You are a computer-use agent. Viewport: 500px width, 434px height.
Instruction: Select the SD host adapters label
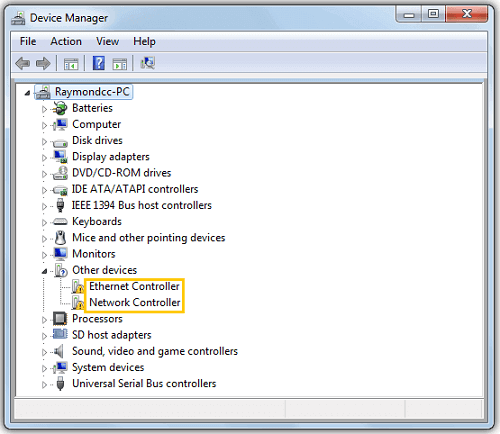tap(112, 335)
